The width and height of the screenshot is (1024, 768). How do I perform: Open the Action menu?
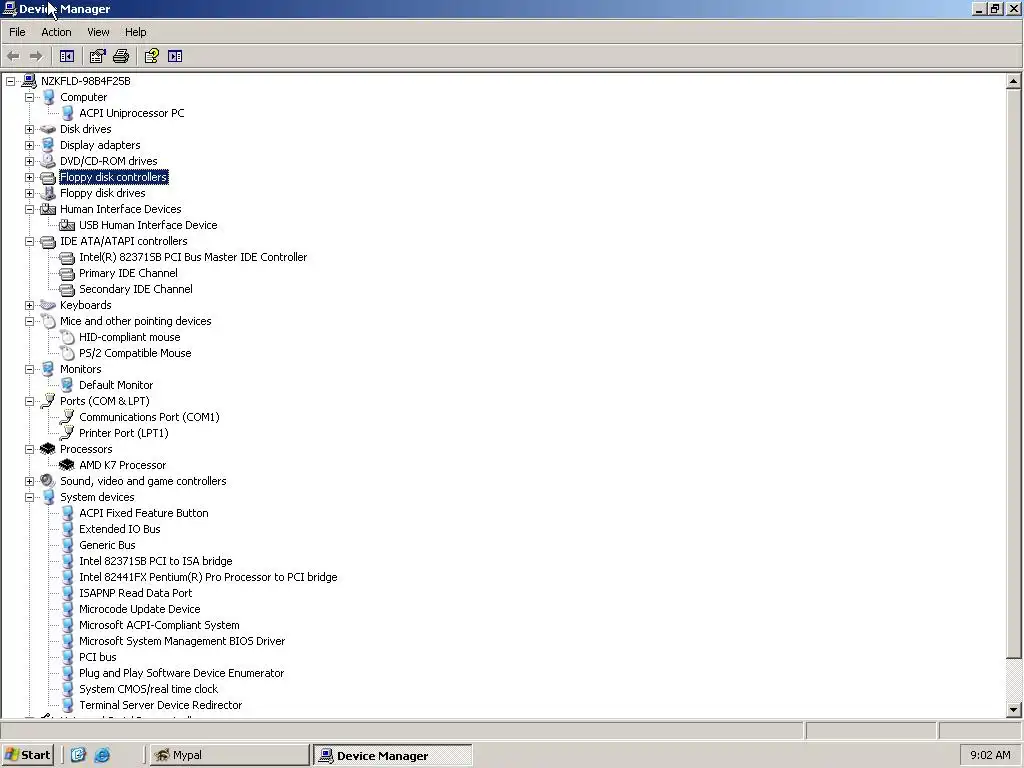56,32
